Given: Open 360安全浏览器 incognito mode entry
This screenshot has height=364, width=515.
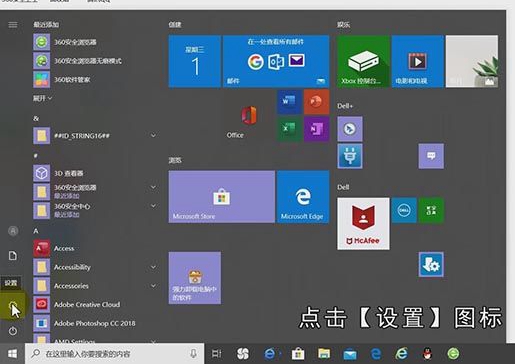Looking at the screenshot, I should [x=95, y=61].
